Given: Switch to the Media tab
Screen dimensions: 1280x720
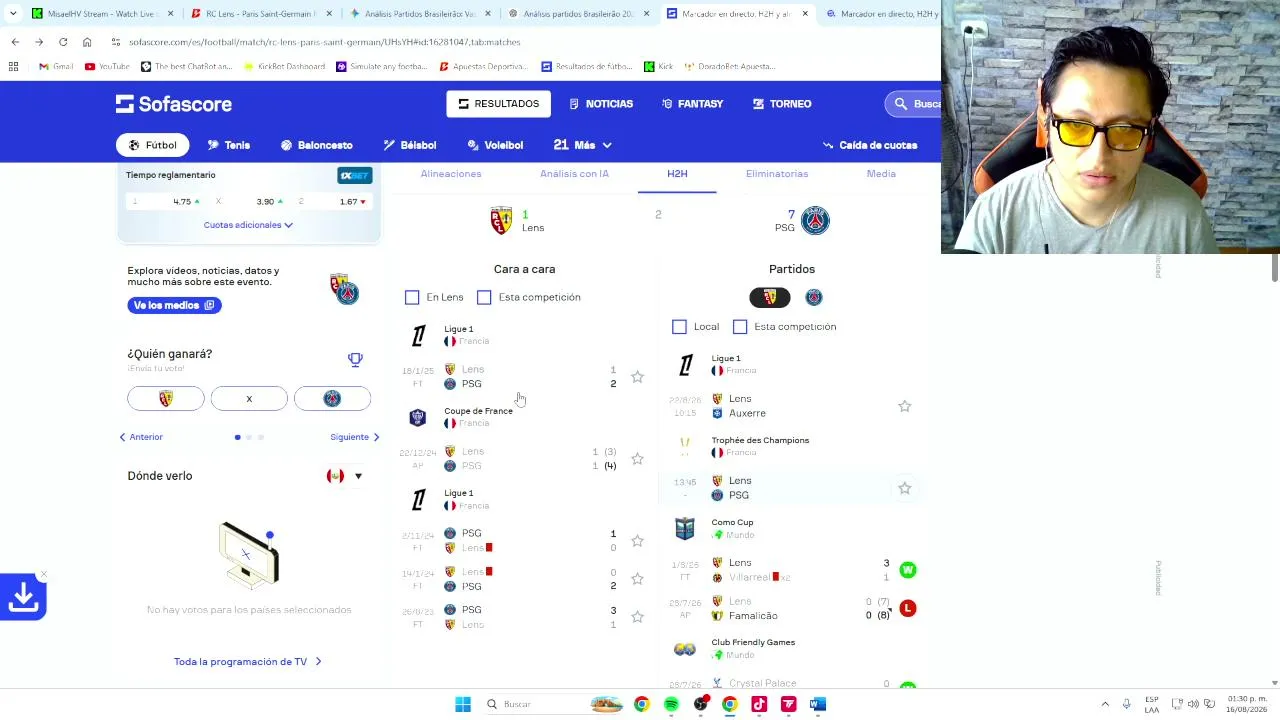Looking at the screenshot, I should pyautogui.click(x=881, y=174).
